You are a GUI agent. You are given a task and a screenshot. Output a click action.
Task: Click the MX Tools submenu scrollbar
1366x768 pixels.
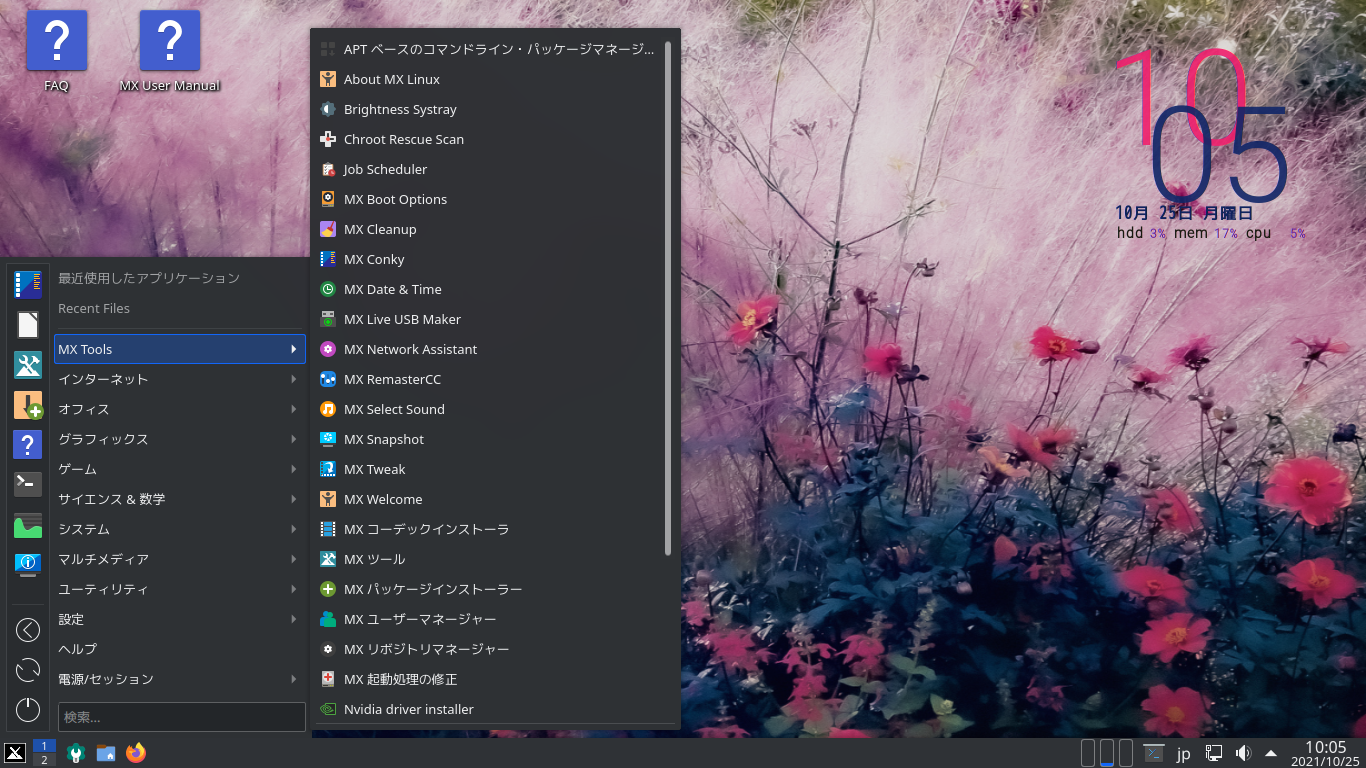(x=668, y=298)
